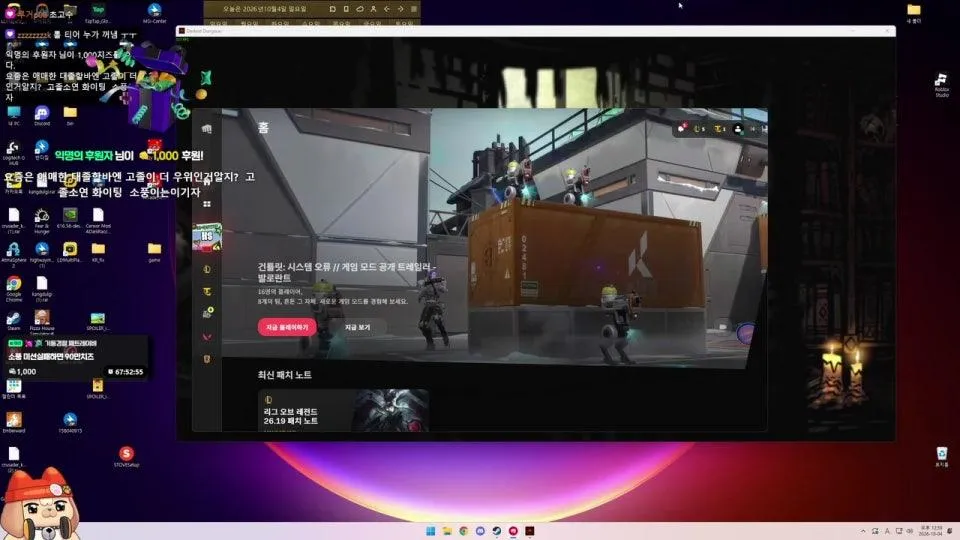Open Valorant from the Riot sidebar
960x540 pixels.
click(x=207, y=337)
